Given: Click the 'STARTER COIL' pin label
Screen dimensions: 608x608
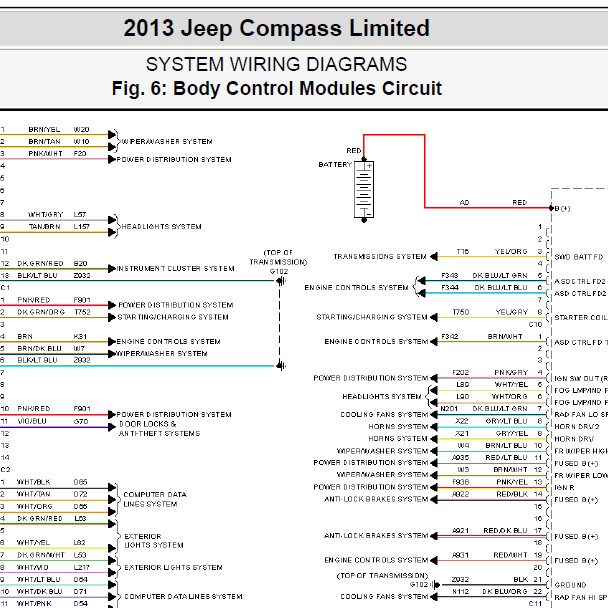Looking at the screenshot, I should tap(581, 318).
